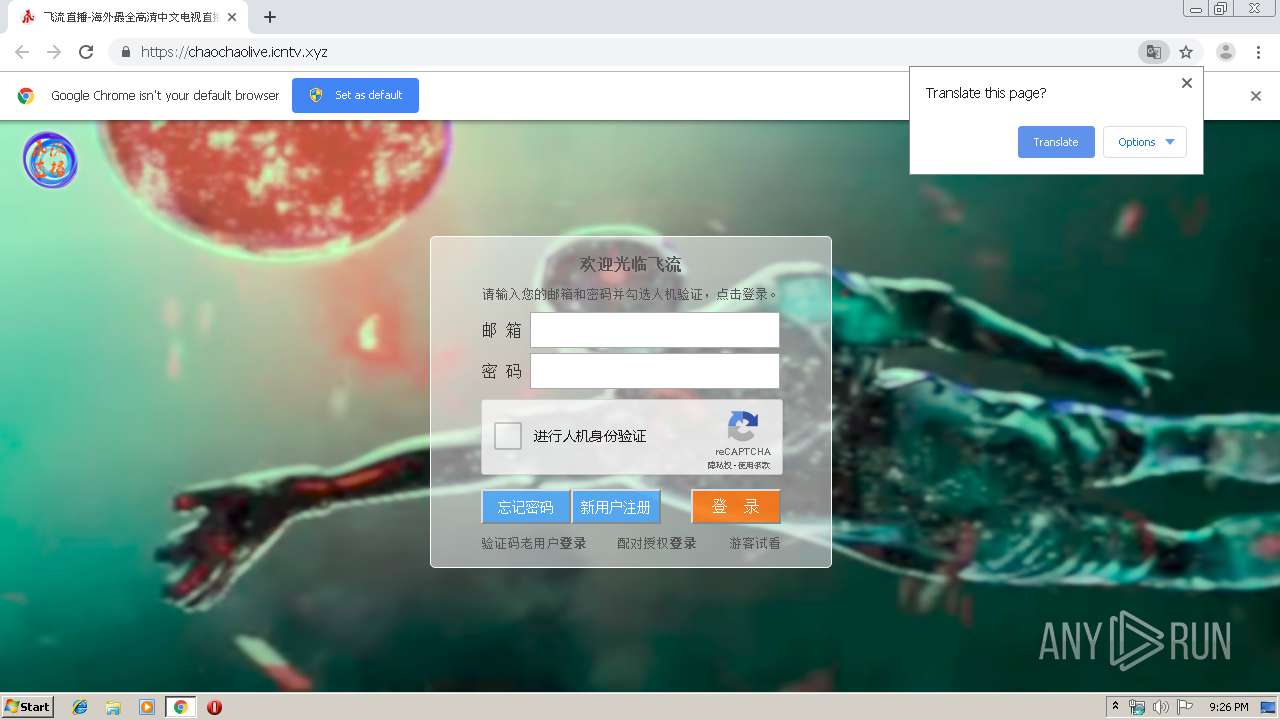Open File Explorer from taskbar
This screenshot has height=720, width=1280.
tap(113, 707)
